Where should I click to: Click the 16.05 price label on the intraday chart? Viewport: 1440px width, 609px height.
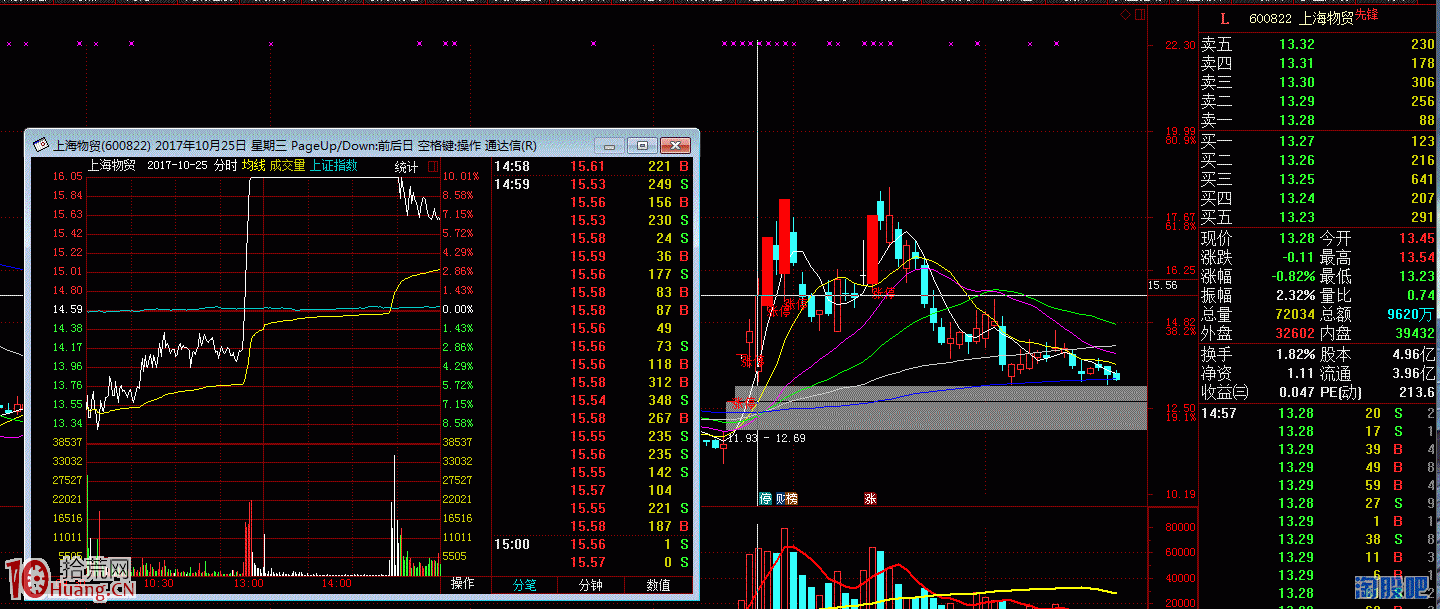(x=68, y=176)
